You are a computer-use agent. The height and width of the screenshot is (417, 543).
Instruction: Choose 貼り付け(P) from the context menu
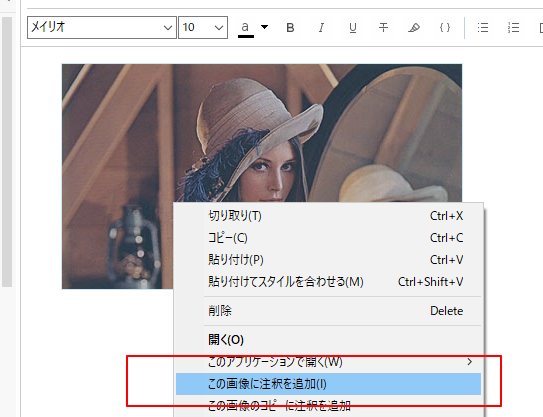[328, 259]
